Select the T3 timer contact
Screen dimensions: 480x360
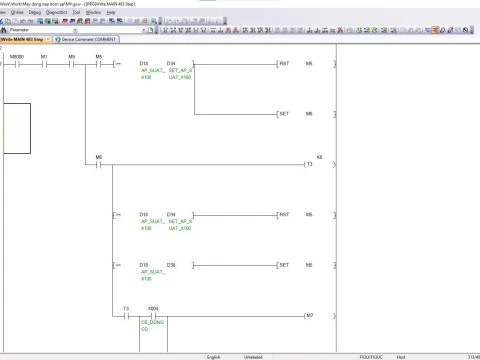pos(126,316)
